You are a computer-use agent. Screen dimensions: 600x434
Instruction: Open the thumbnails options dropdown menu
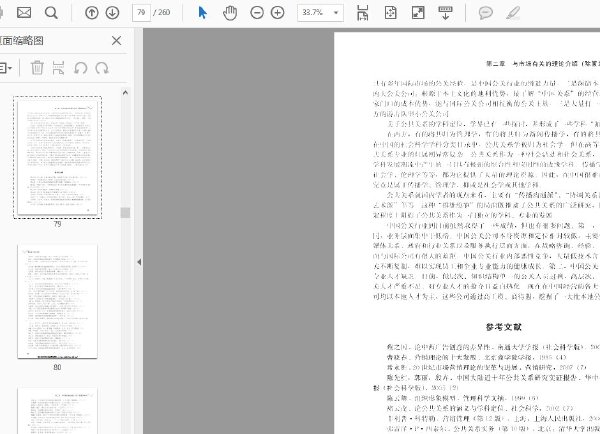(x=5, y=69)
